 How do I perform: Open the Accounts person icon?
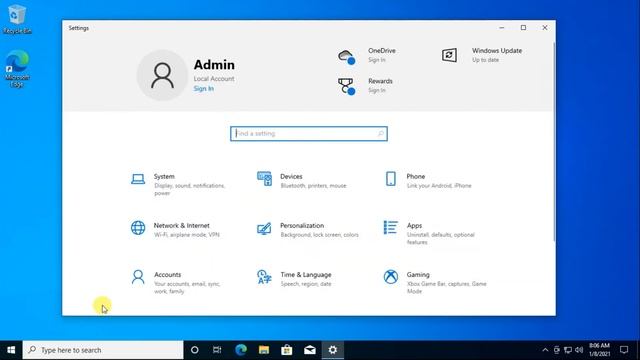(x=138, y=277)
